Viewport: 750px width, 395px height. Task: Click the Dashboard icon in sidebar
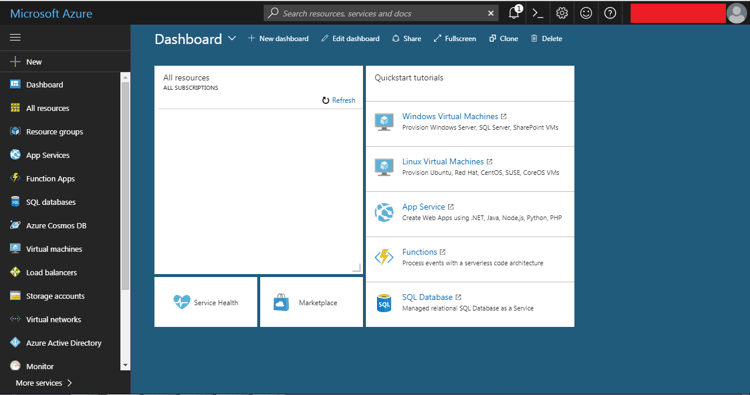point(15,84)
